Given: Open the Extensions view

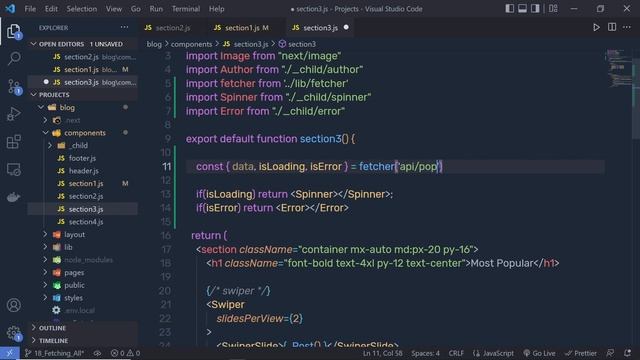Looking at the screenshot, I should point(14,142).
